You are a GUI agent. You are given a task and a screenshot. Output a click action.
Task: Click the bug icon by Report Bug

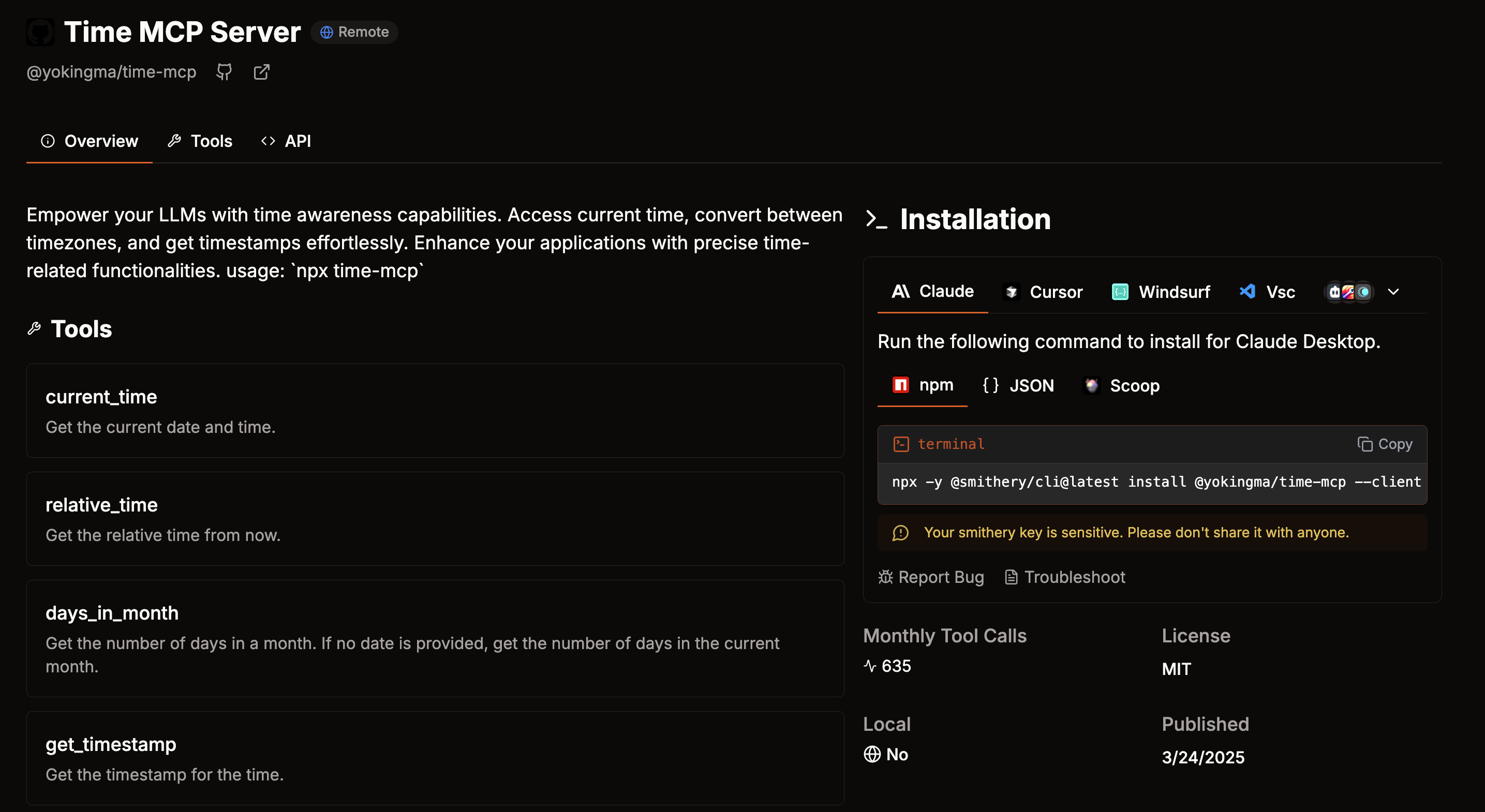[885, 577]
